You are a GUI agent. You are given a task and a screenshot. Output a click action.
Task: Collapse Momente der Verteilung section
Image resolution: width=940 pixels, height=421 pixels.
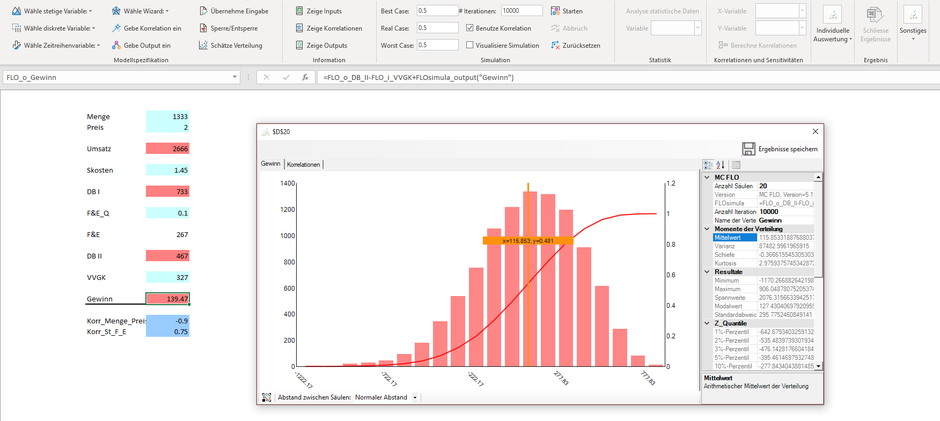tap(707, 228)
